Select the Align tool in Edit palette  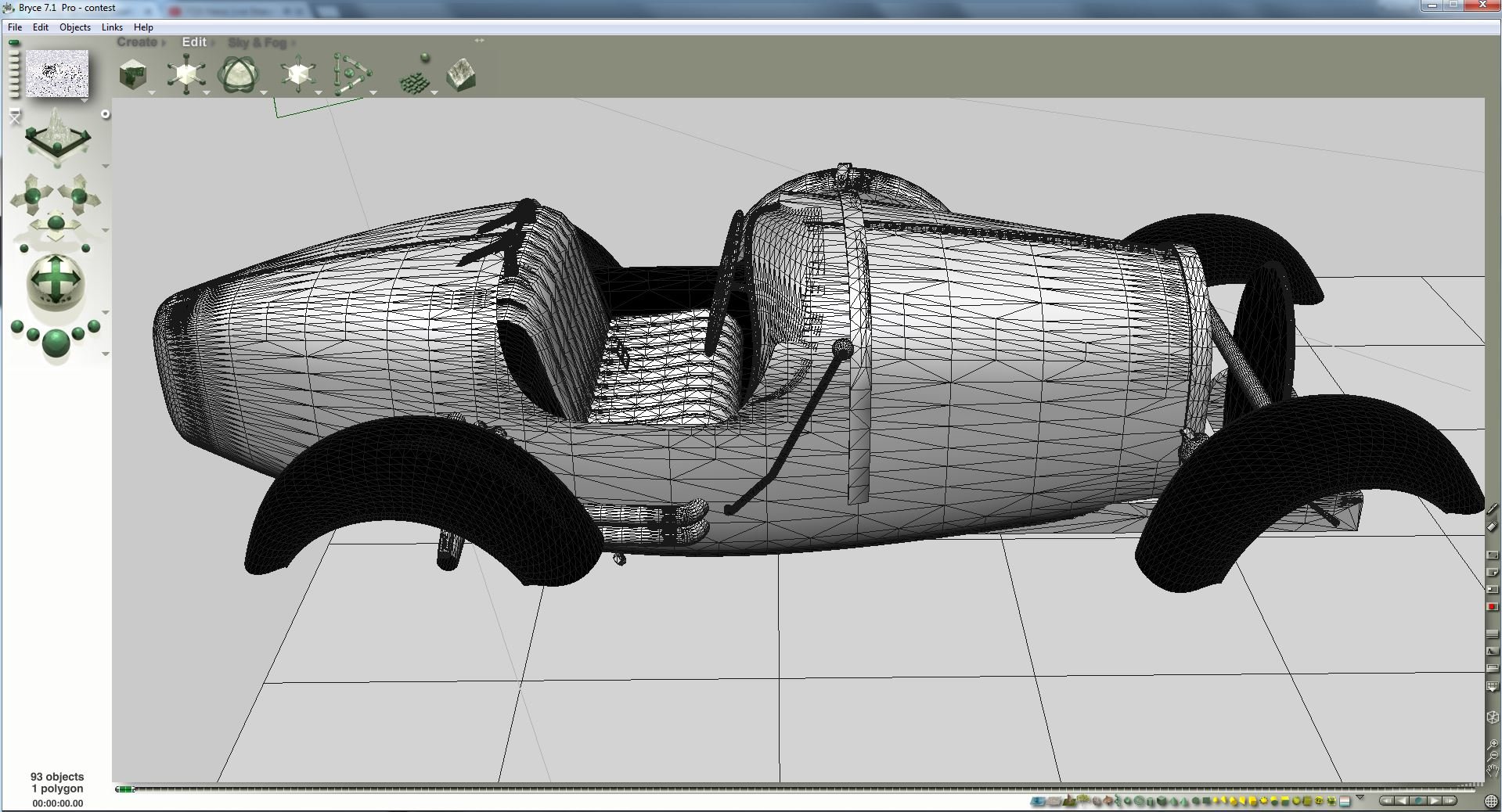351,75
